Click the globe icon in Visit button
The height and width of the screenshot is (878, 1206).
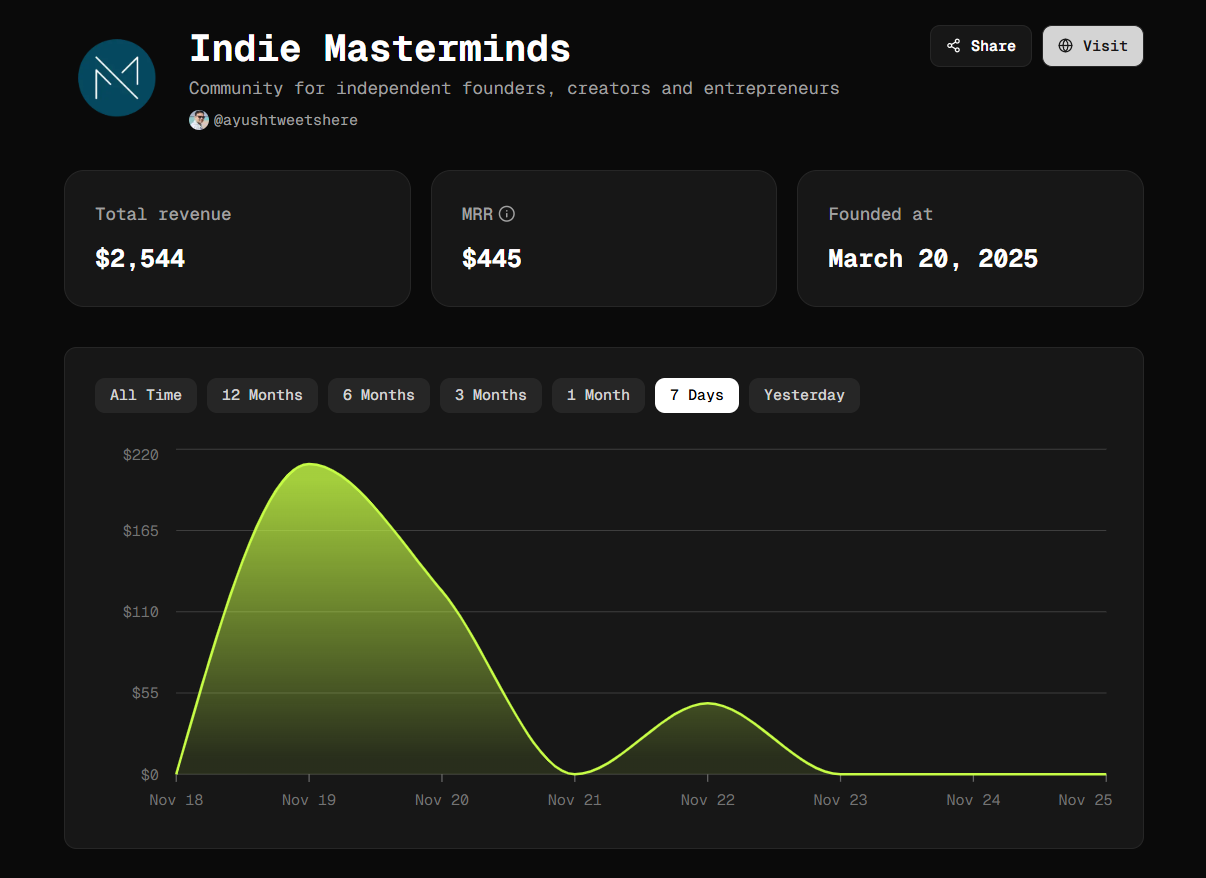1066,46
